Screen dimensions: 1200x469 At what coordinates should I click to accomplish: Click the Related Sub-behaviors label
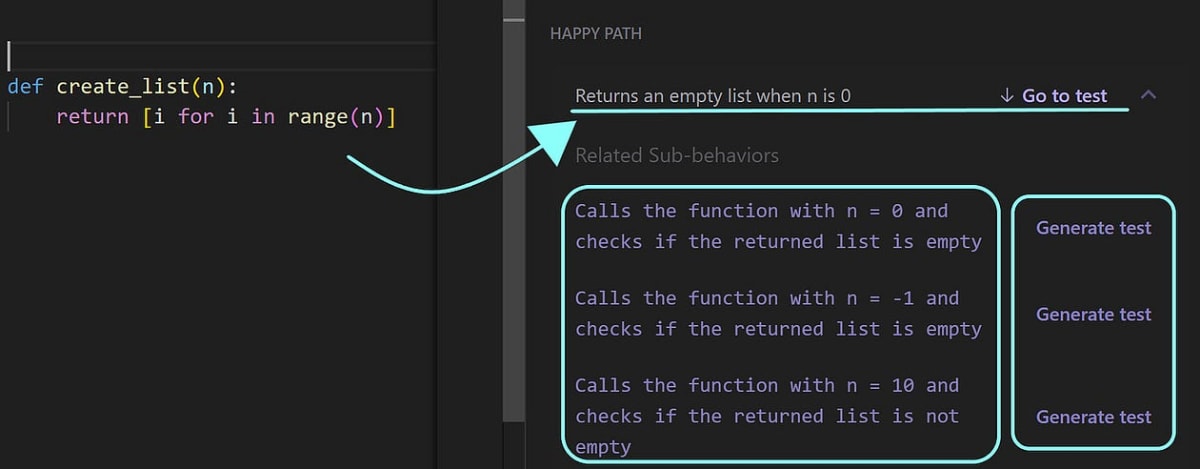pos(677,155)
